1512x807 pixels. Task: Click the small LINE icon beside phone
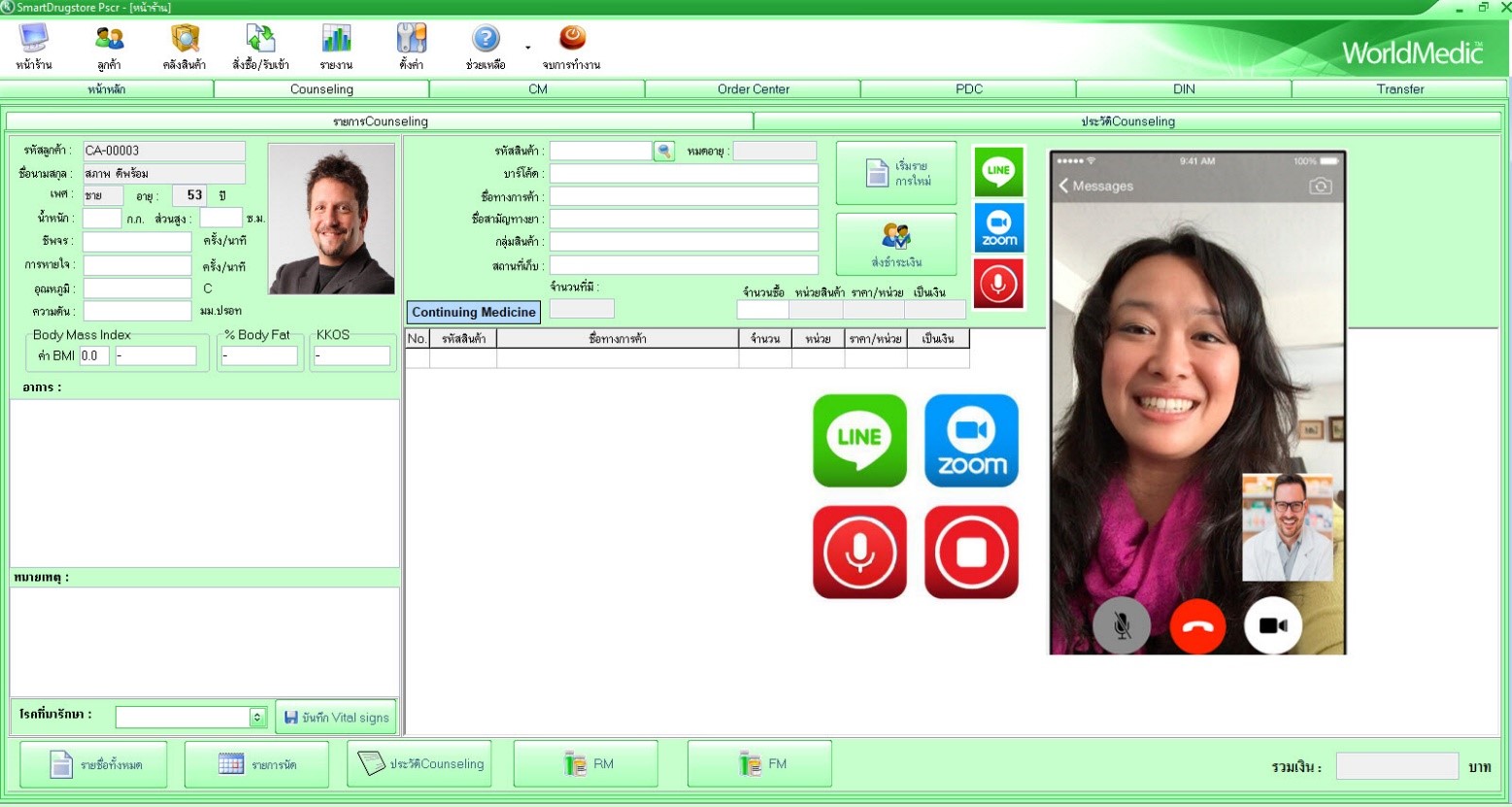(998, 172)
